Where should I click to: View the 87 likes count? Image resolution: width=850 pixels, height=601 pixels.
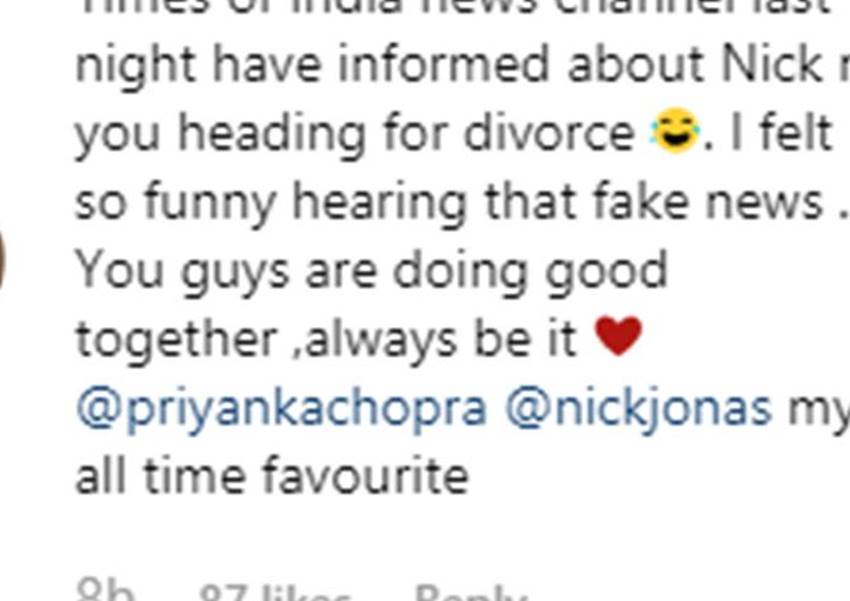coord(275,593)
